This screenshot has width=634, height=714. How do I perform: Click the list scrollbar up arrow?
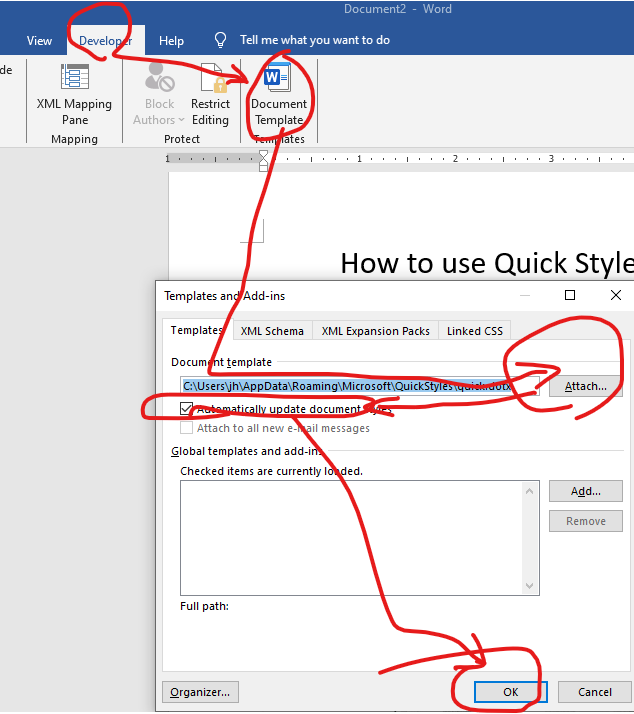coord(529,491)
